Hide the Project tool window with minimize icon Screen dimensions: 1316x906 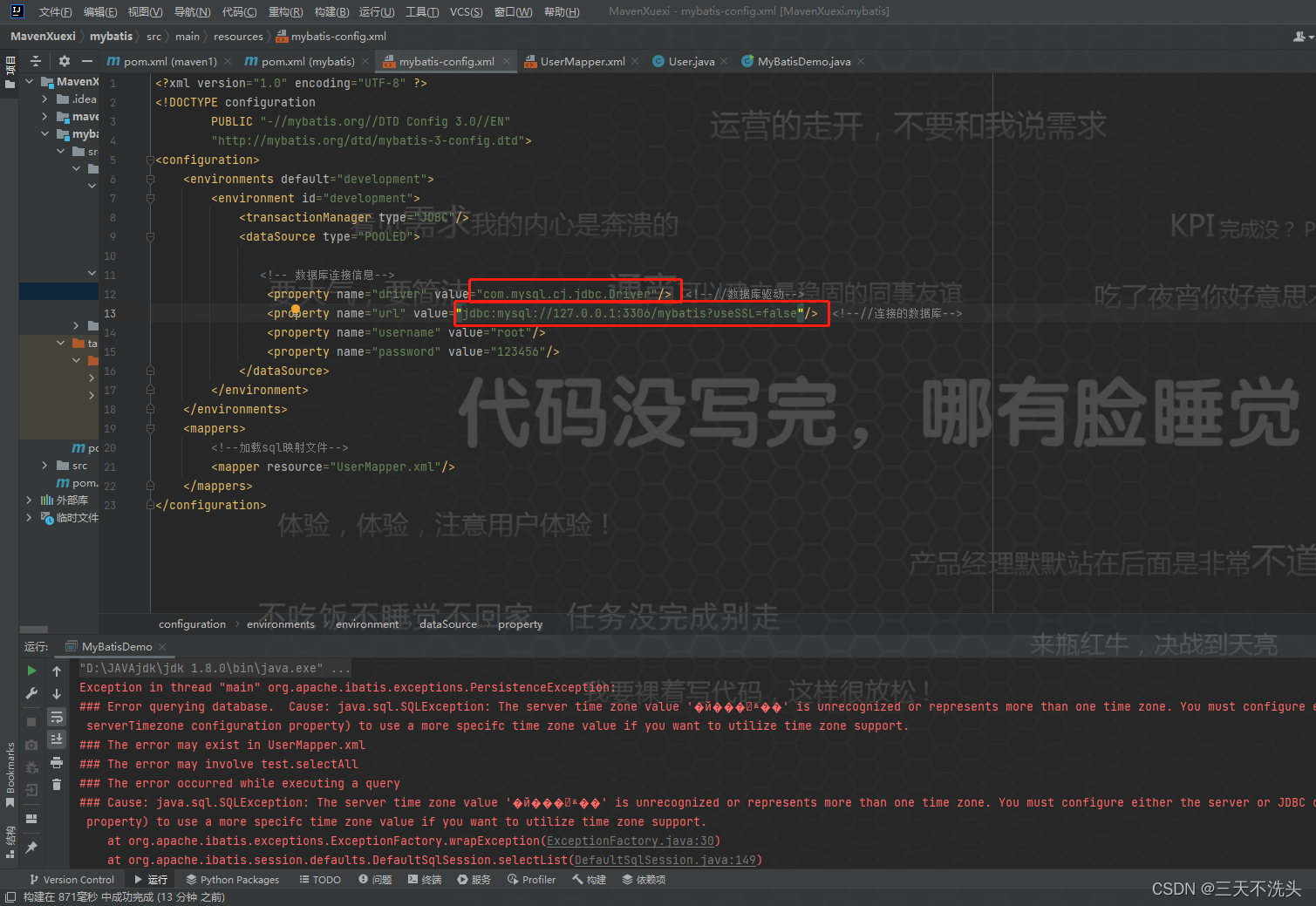coord(86,62)
